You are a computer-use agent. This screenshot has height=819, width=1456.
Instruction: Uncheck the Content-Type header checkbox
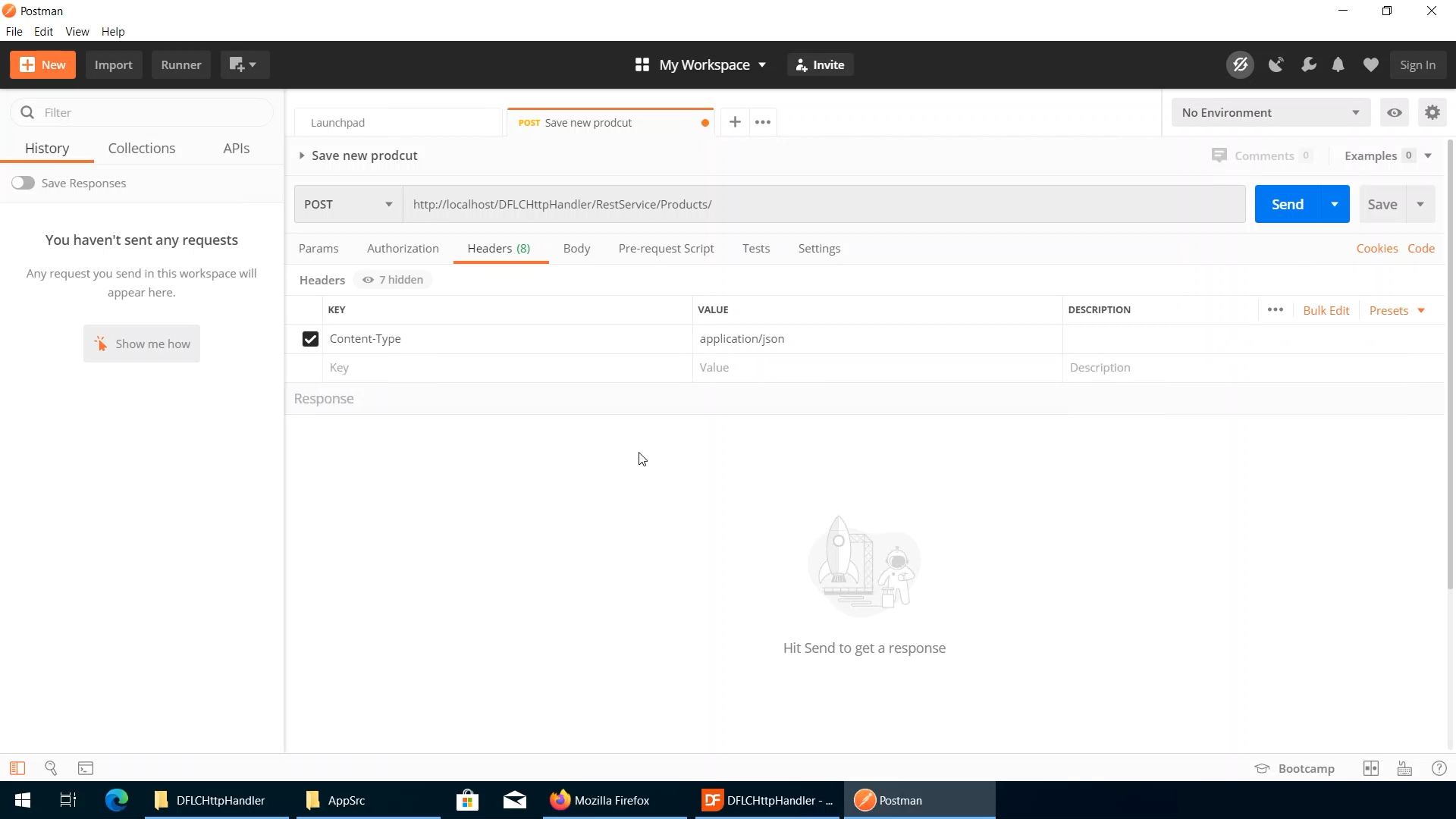[x=310, y=339]
